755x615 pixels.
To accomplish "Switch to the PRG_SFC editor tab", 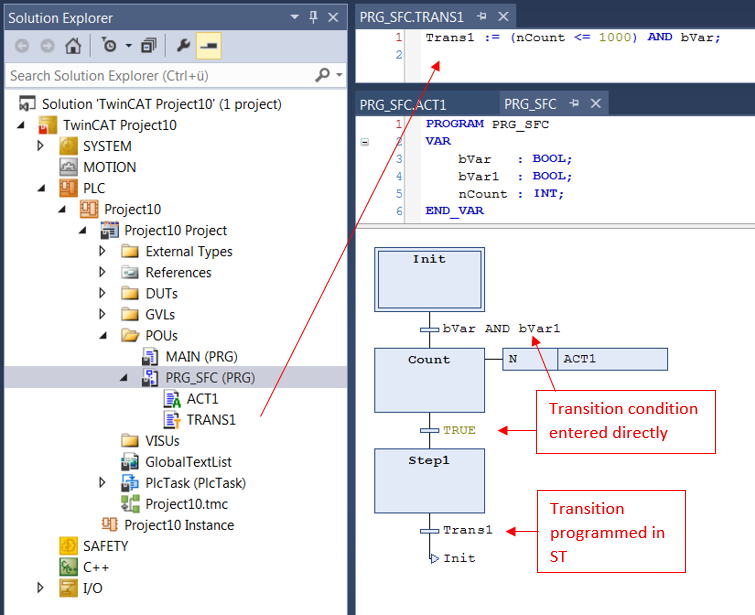I will (530, 104).
